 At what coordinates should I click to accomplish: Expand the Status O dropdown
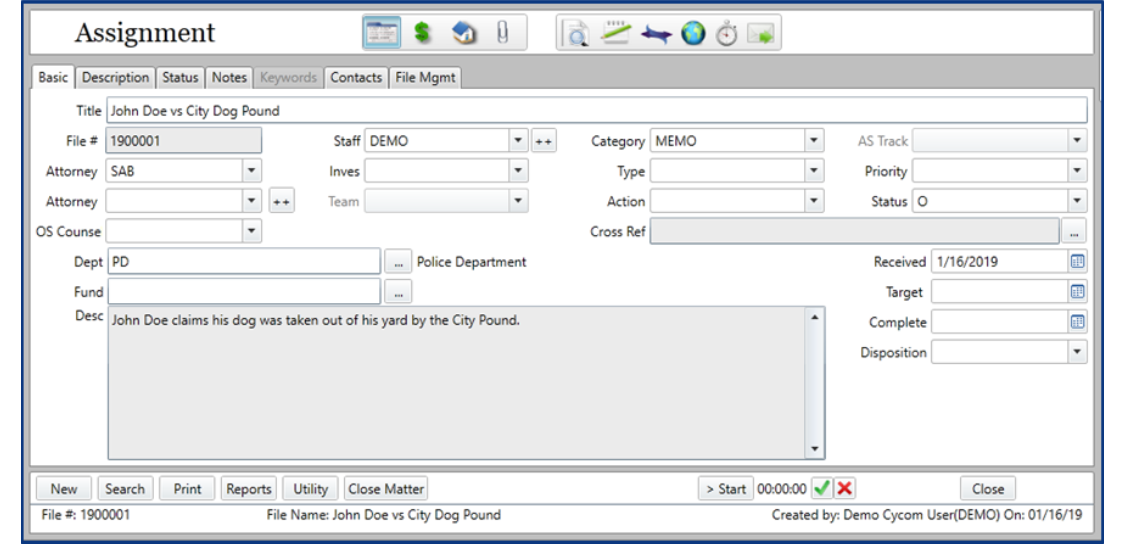pos(1077,201)
